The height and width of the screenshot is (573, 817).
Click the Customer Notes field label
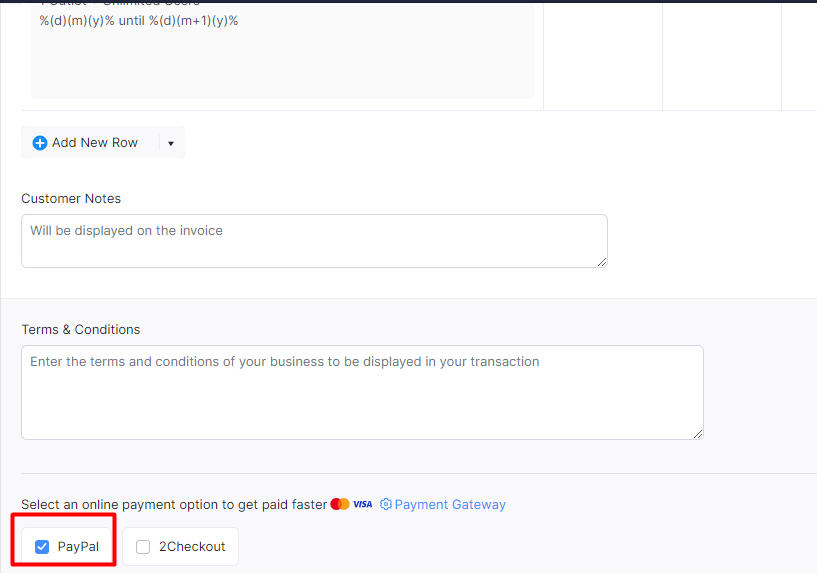click(71, 198)
